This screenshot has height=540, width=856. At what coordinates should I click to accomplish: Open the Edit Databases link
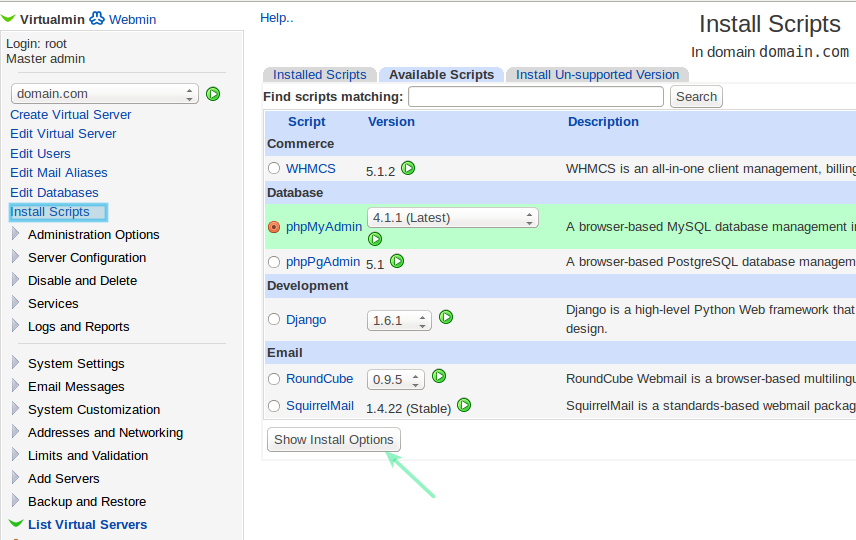[54, 192]
